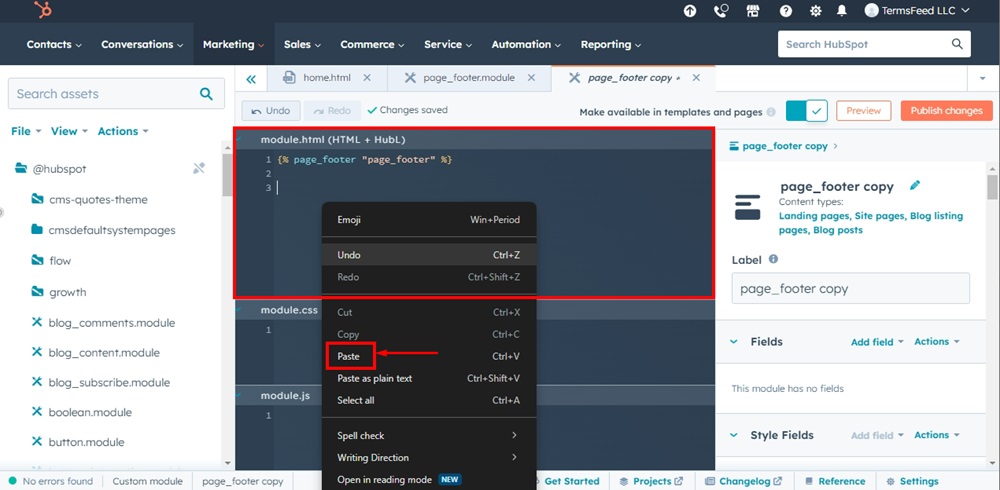
Task: Choose Undo from the context menu
Action: [x=429, y=255]
